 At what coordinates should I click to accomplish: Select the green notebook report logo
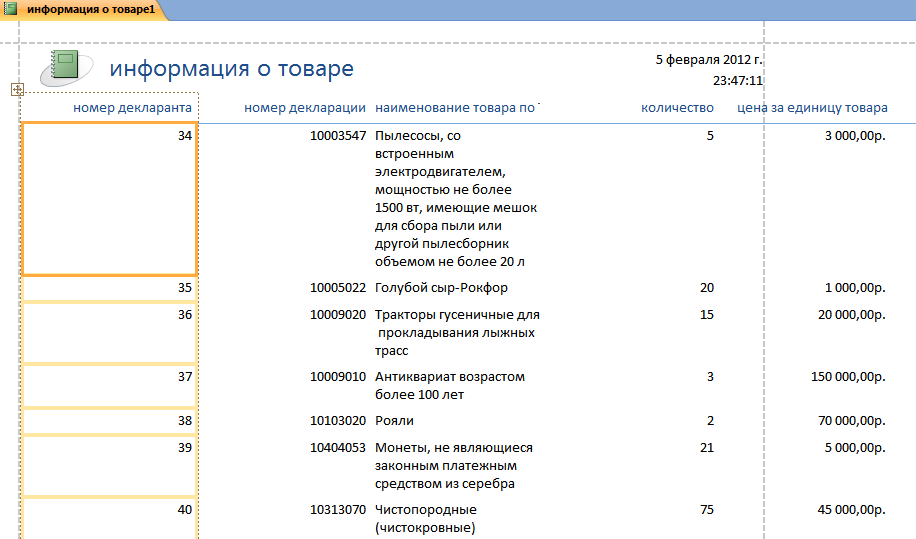tap(66, 68)
